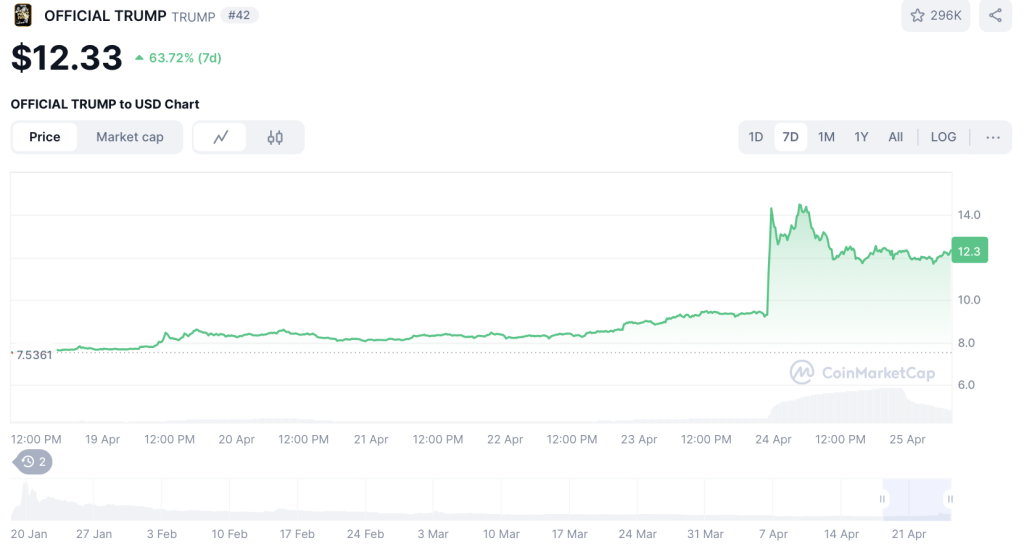Click the highlighted range selector window
This screenshot has width=1024, height=551.
point(916,499)
